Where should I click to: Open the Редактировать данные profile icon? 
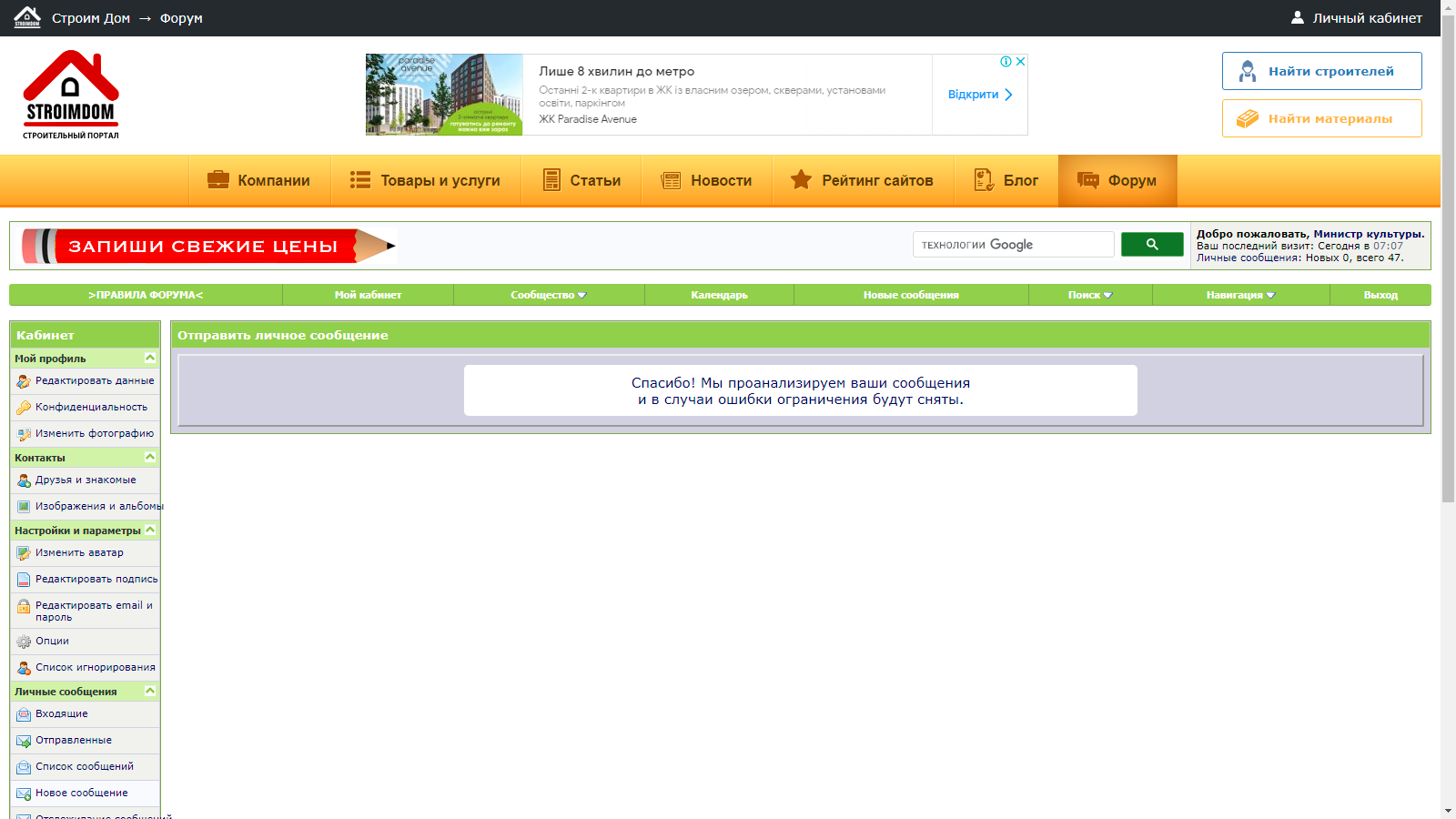click(23, 380)
